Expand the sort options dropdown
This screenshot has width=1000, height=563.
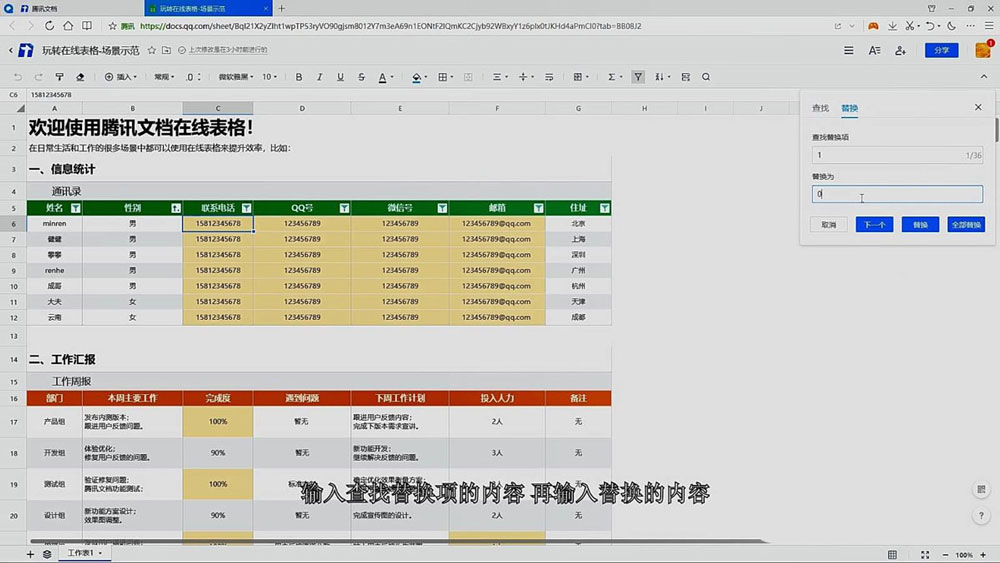[x=662, y=77]
